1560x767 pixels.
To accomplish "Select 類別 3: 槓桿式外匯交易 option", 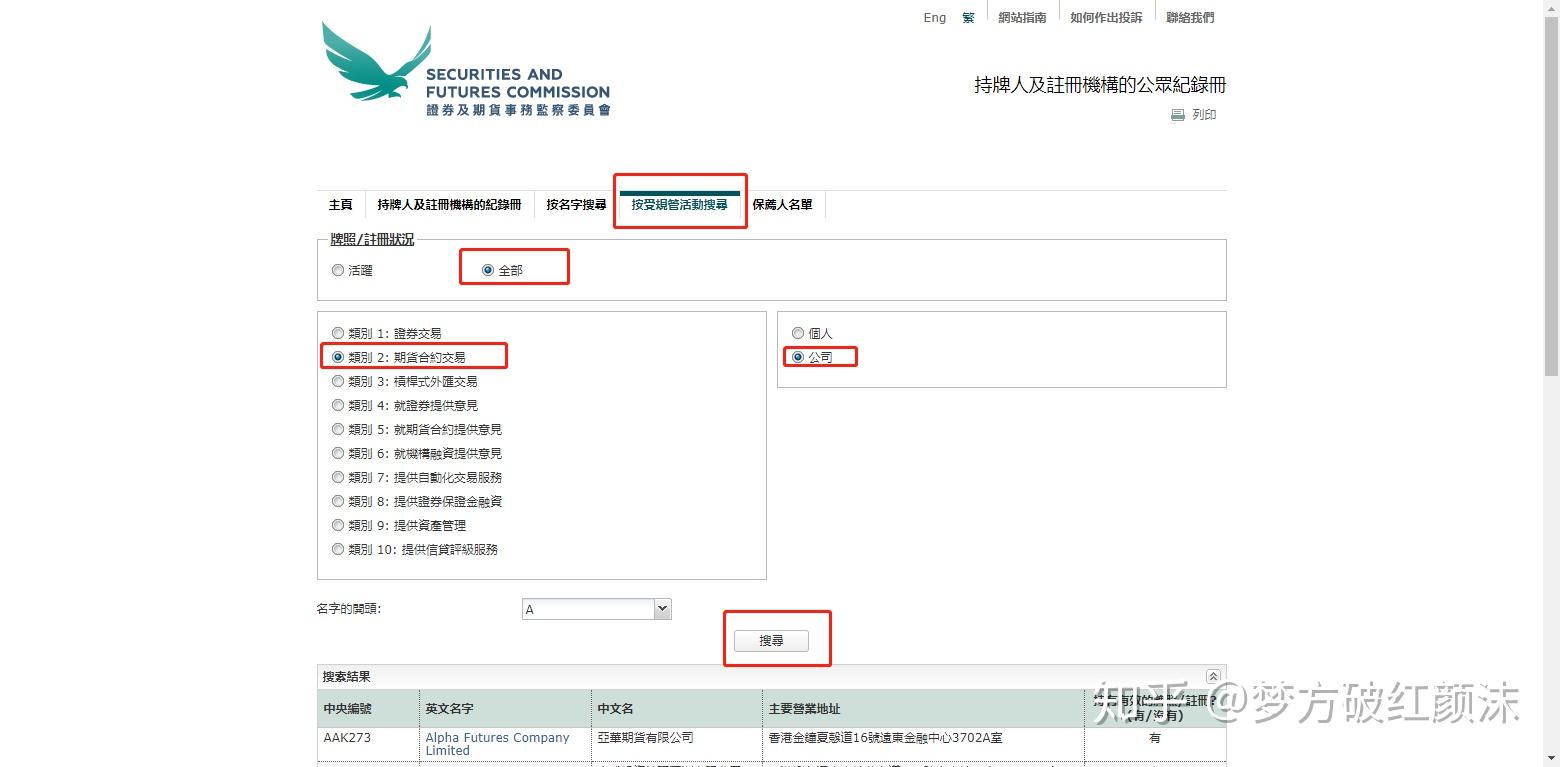I will pos(338,381).
